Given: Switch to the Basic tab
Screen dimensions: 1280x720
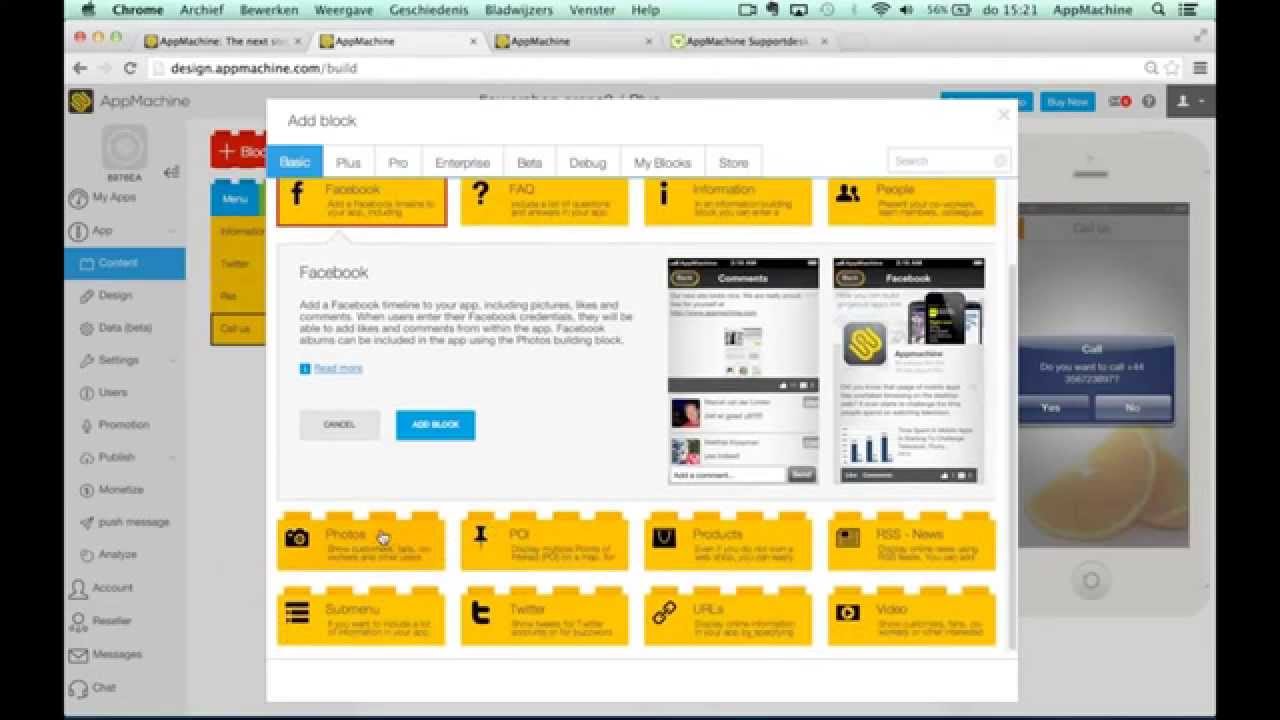Looking at the screenshot, I should click(295, 162).
